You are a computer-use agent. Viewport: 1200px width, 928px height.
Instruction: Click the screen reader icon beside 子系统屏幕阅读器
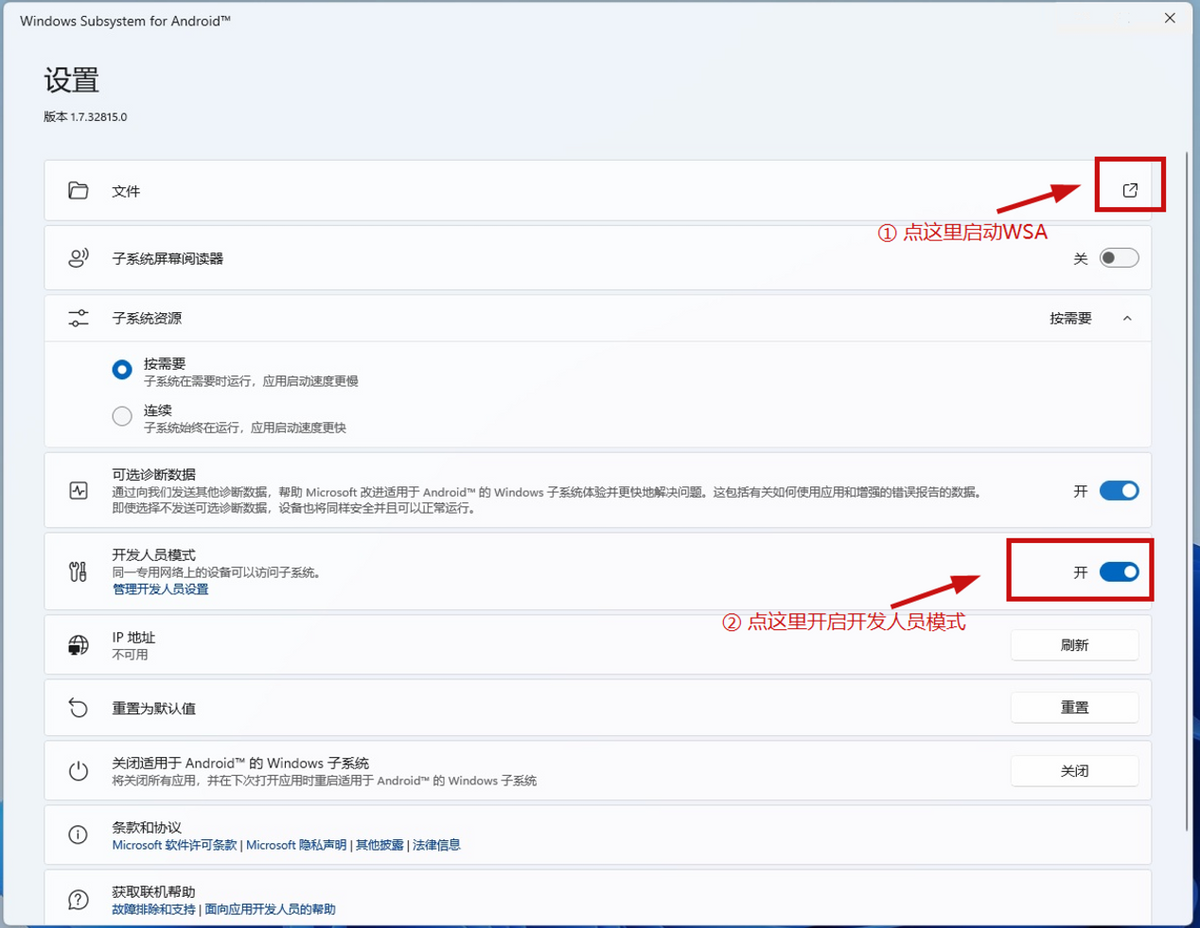(x=78, y=257)
